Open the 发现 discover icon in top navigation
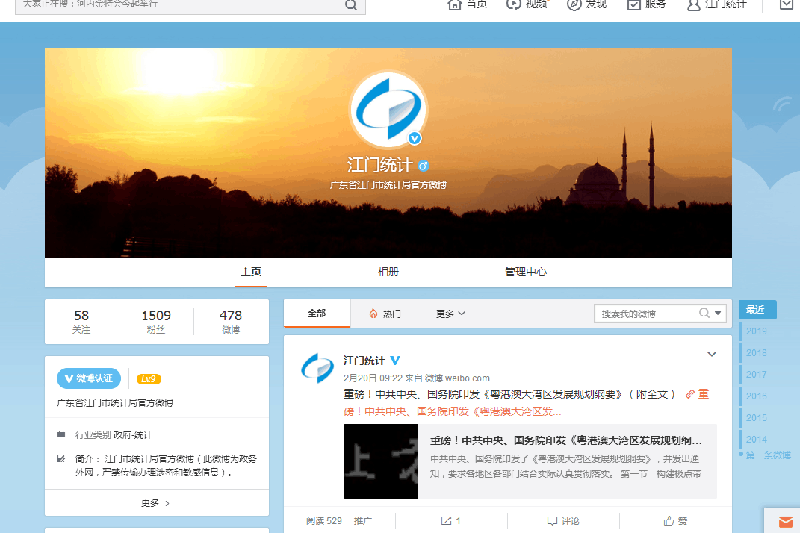The width and height of the screenshot is (800, 533). tap(574, 5)
